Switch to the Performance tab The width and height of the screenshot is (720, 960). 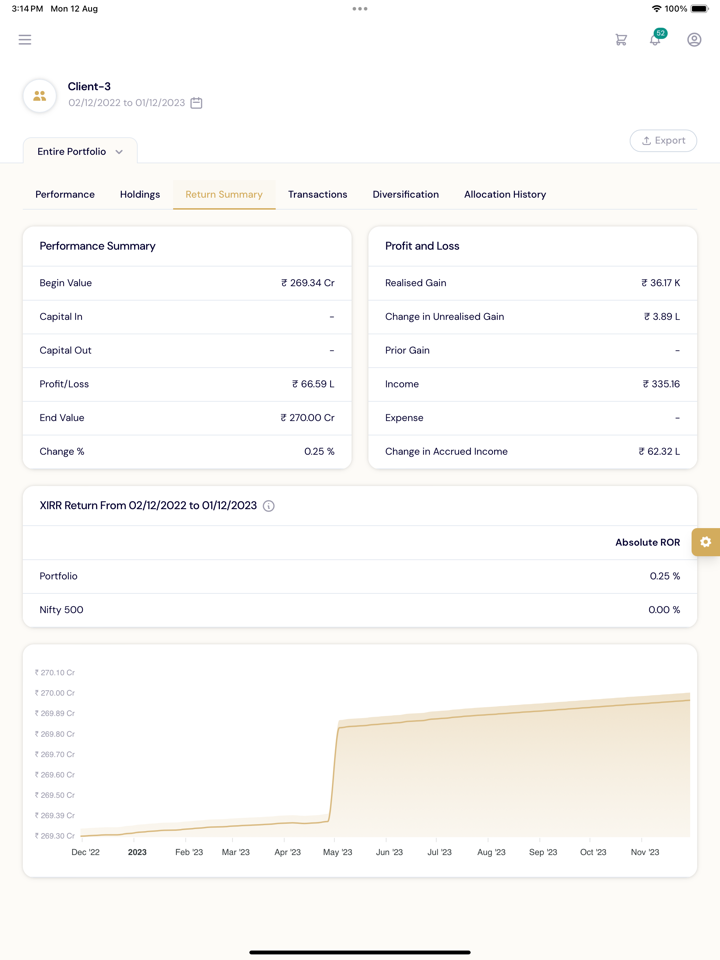coord(65,194)
